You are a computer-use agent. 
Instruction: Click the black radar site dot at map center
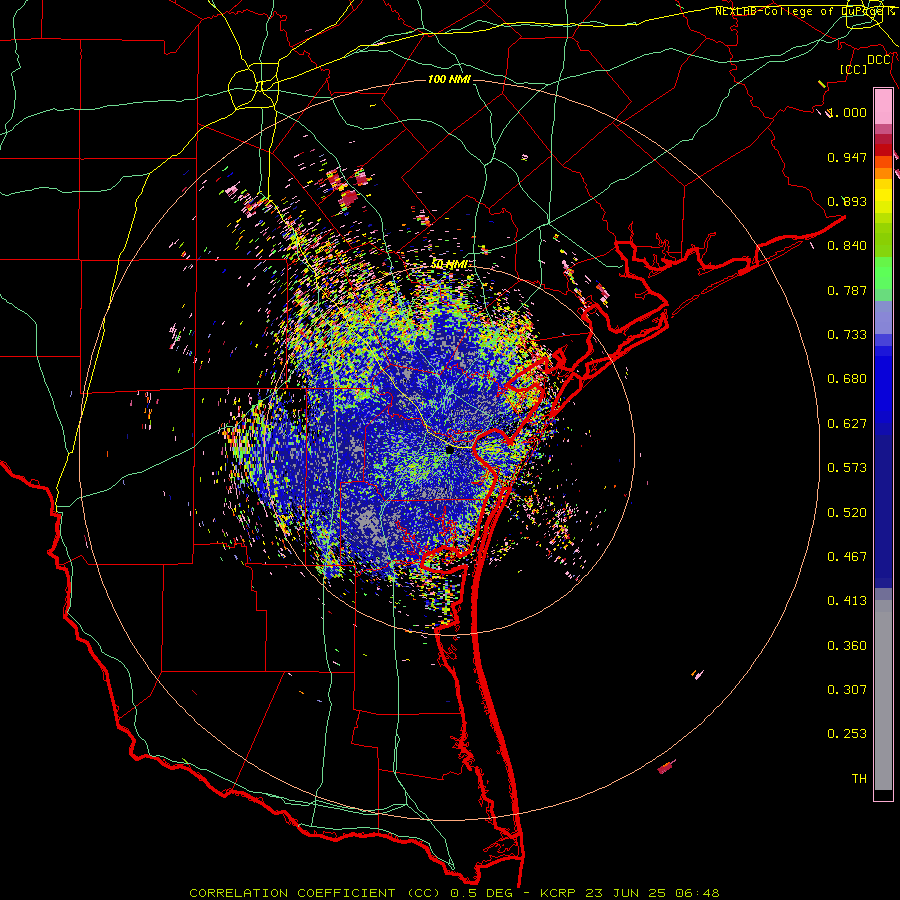click(449, 451)
